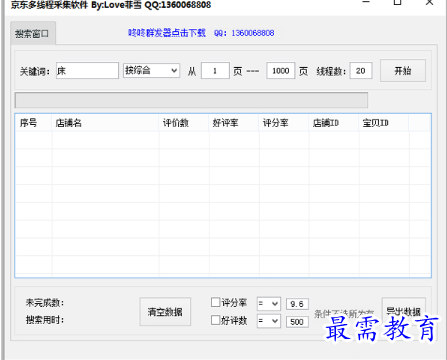Select the 未完成数 status label

(45, 303)
